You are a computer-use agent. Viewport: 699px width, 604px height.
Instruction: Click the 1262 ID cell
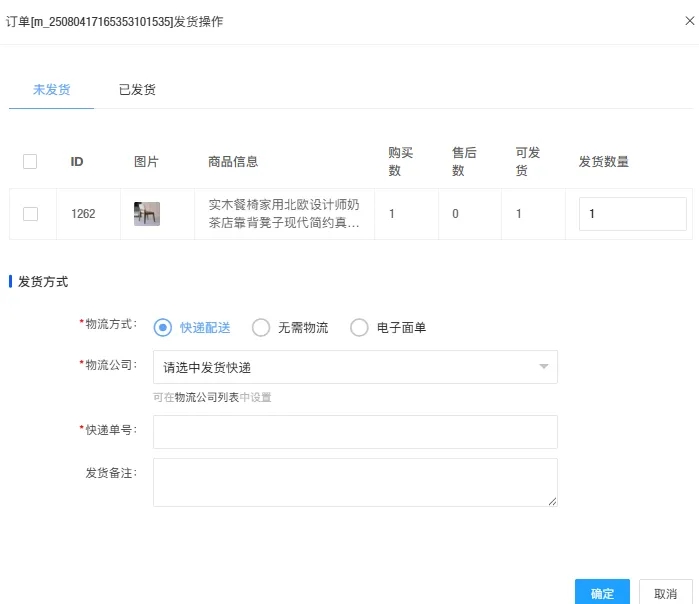coord(83,214)
